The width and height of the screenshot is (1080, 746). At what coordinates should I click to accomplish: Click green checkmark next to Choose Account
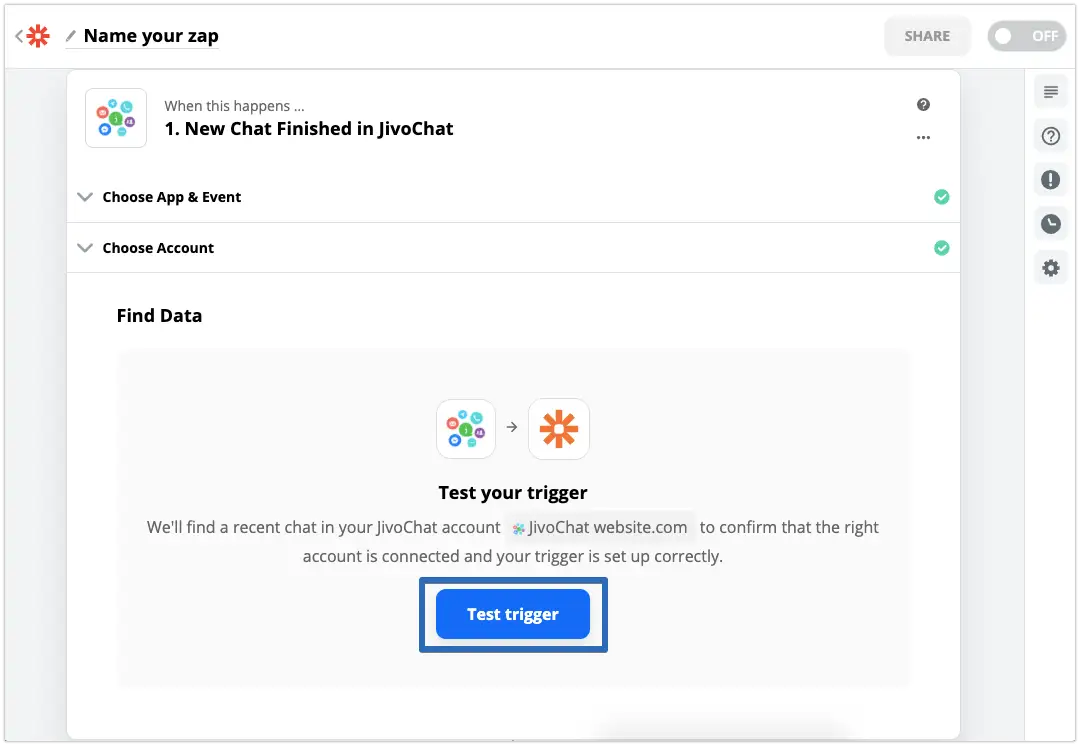(942, 248)
